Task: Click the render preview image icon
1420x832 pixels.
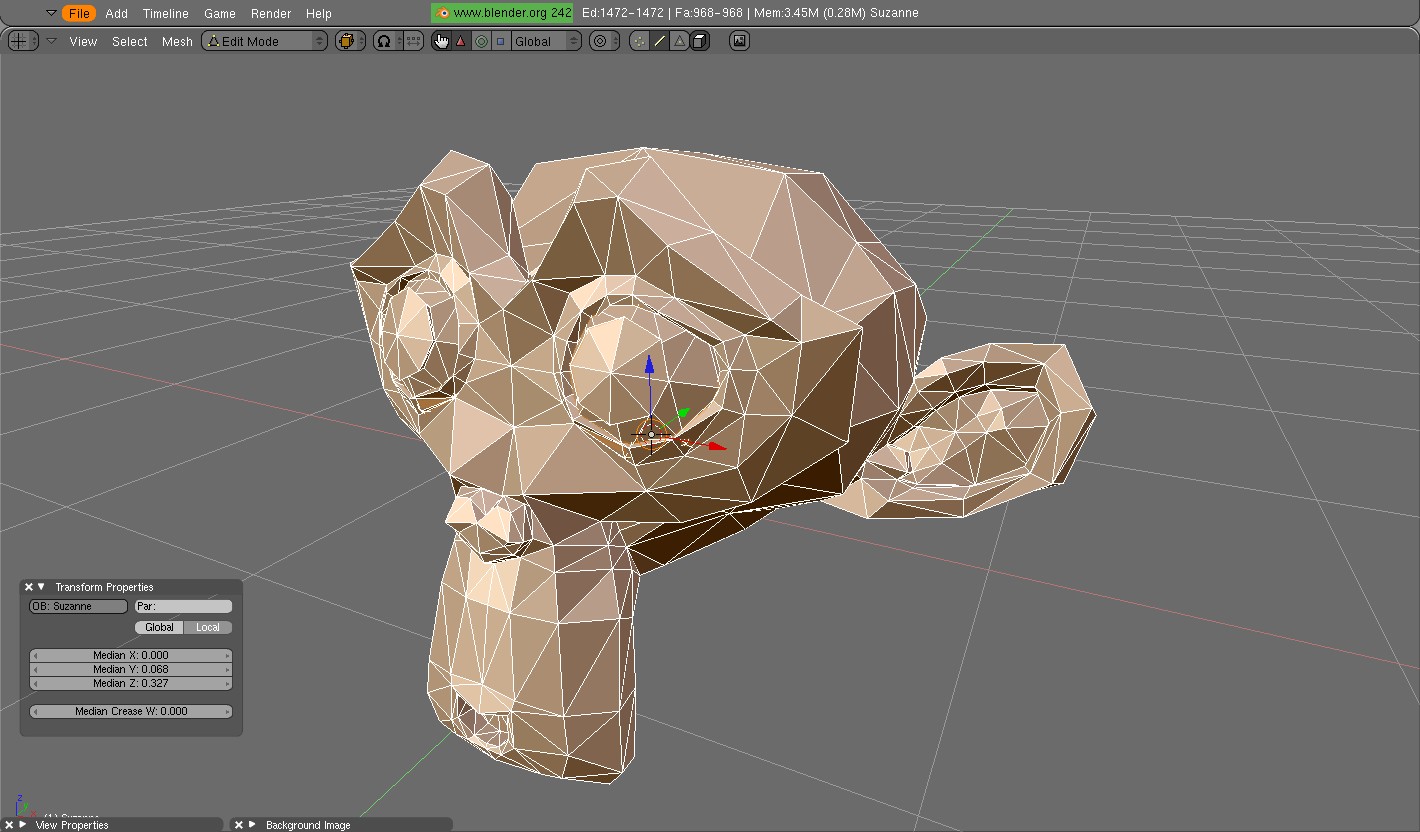Action: tap(739, 41)
